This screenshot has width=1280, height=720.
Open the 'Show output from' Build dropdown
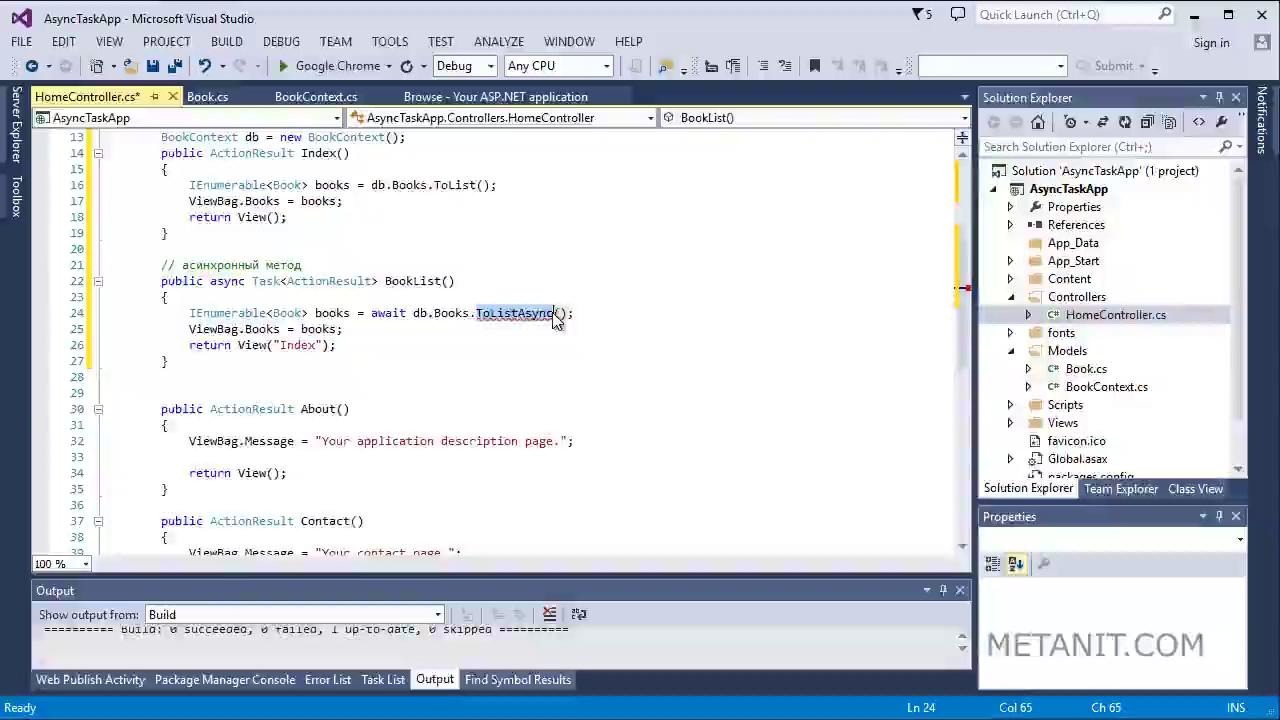[x=437, y=615]
